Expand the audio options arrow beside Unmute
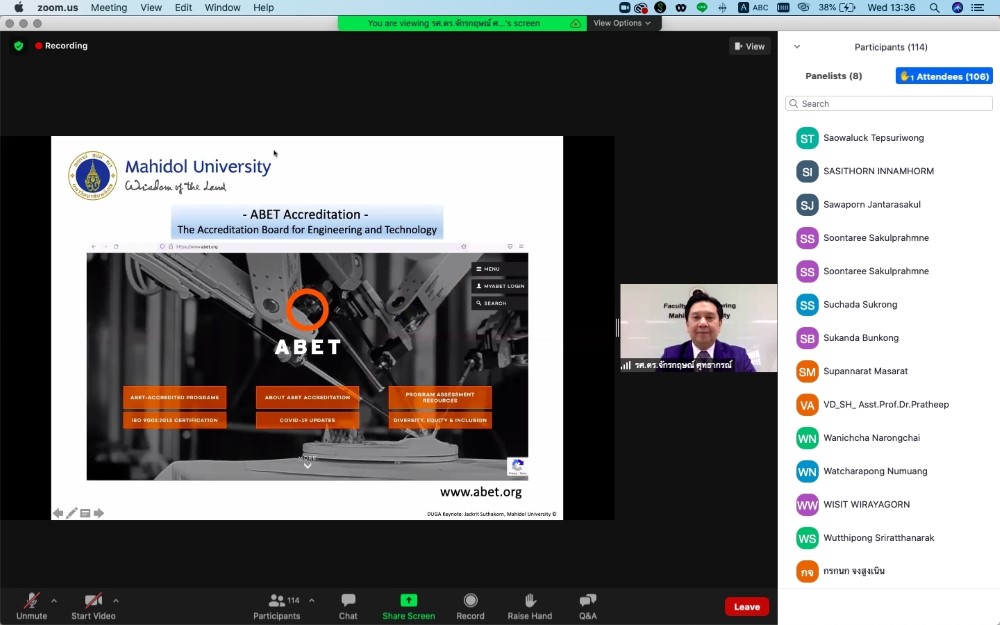The image size is (1000, 625). pyautogui.click(x=54, y=601)
